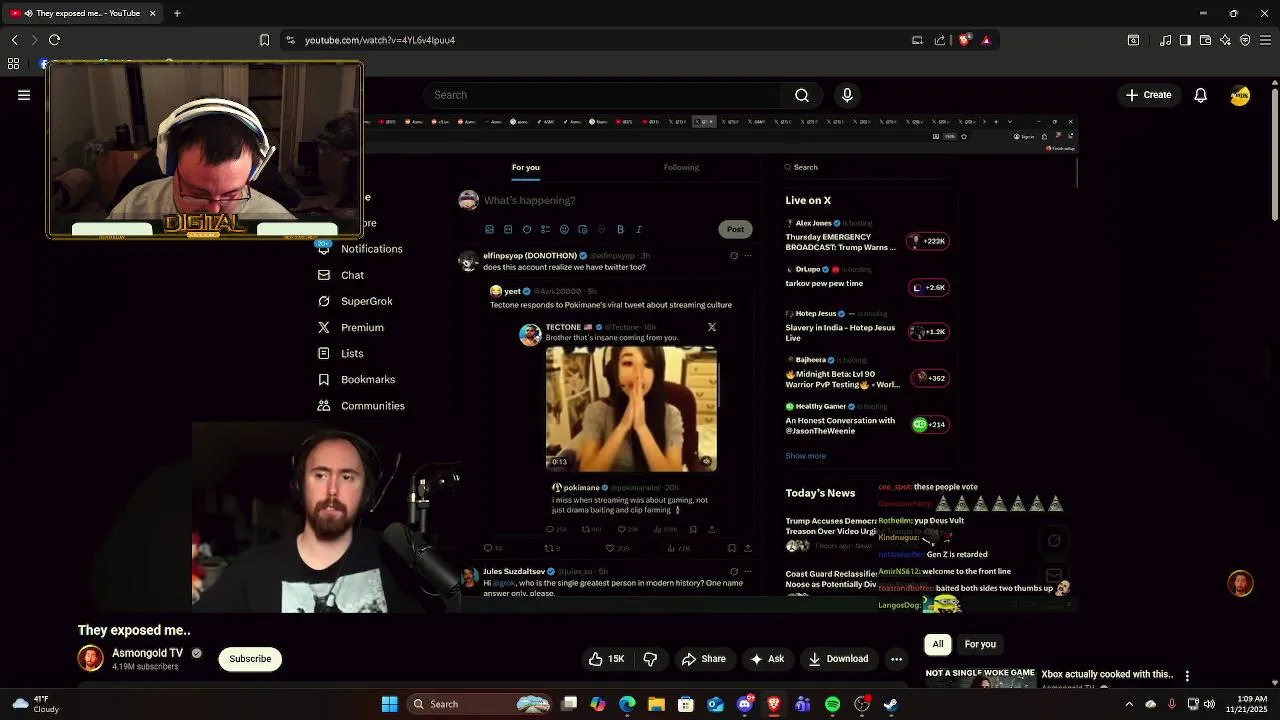The image size is (1280, 720).
Task: Click the floating avatar icon at right edge
Action: pyautogui.click(x=1240, y=583)
